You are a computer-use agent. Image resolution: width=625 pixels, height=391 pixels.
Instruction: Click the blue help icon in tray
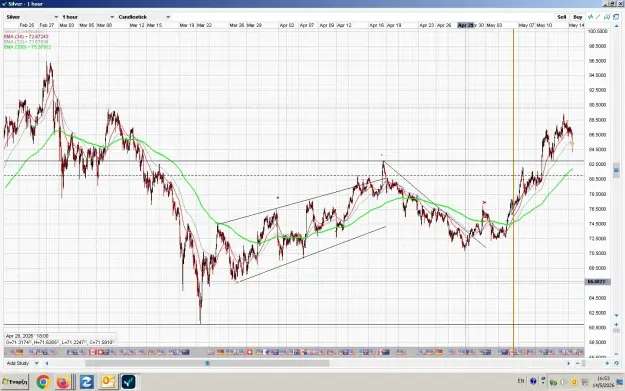(x=533, y=381)
